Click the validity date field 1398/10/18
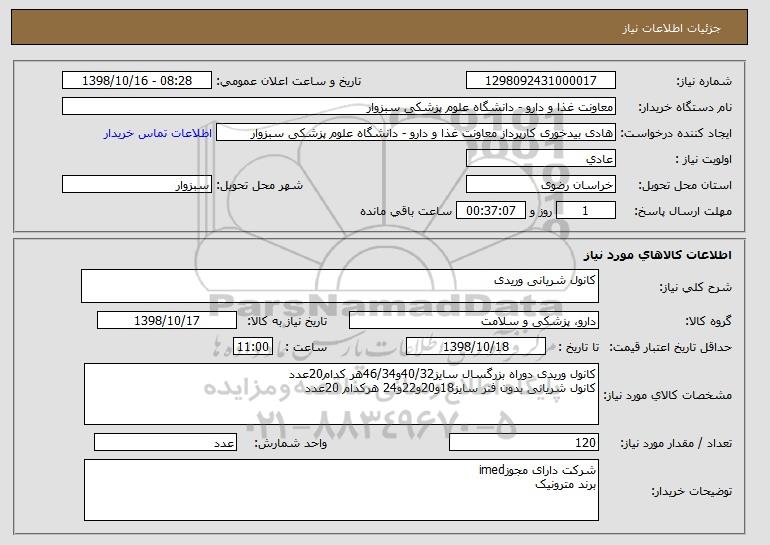 coord(476,347)
